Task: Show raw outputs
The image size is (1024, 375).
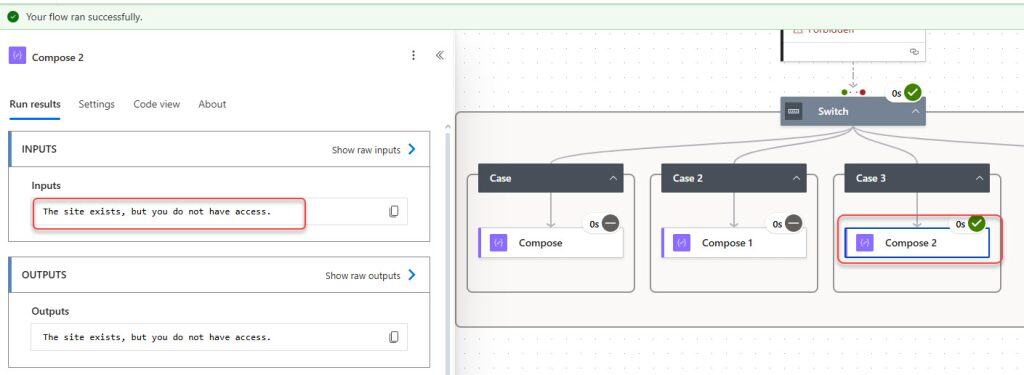Action: point(370,275)
